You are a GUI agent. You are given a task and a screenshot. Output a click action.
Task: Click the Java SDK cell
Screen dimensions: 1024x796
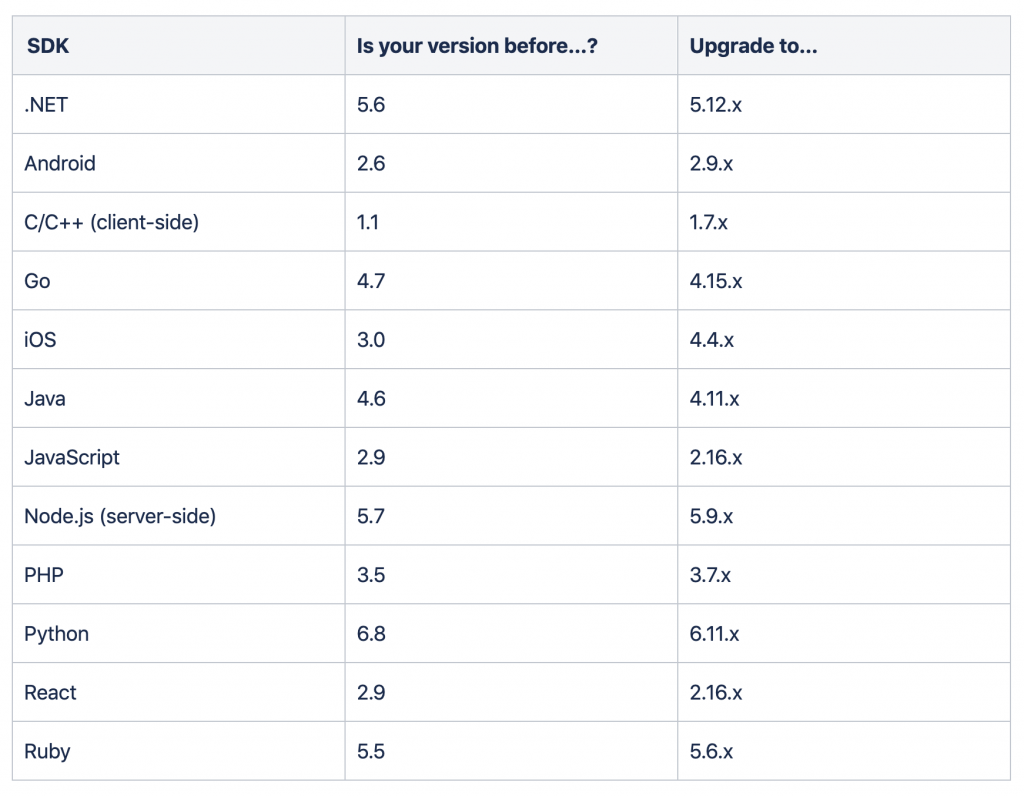45,399
